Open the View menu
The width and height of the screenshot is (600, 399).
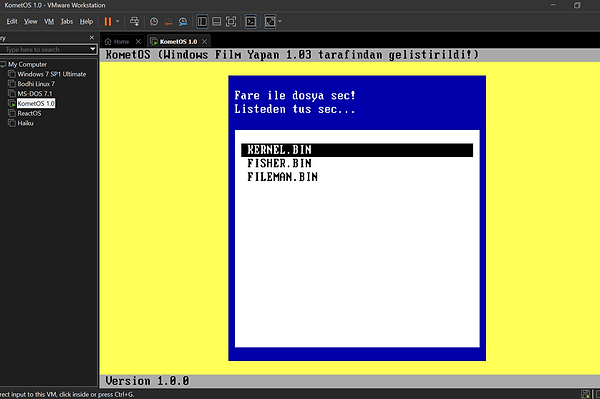[x=31, y=21]
